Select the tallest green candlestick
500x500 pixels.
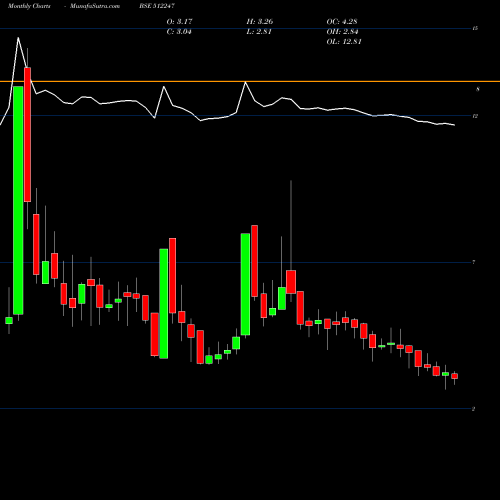[x=18, y=200]
